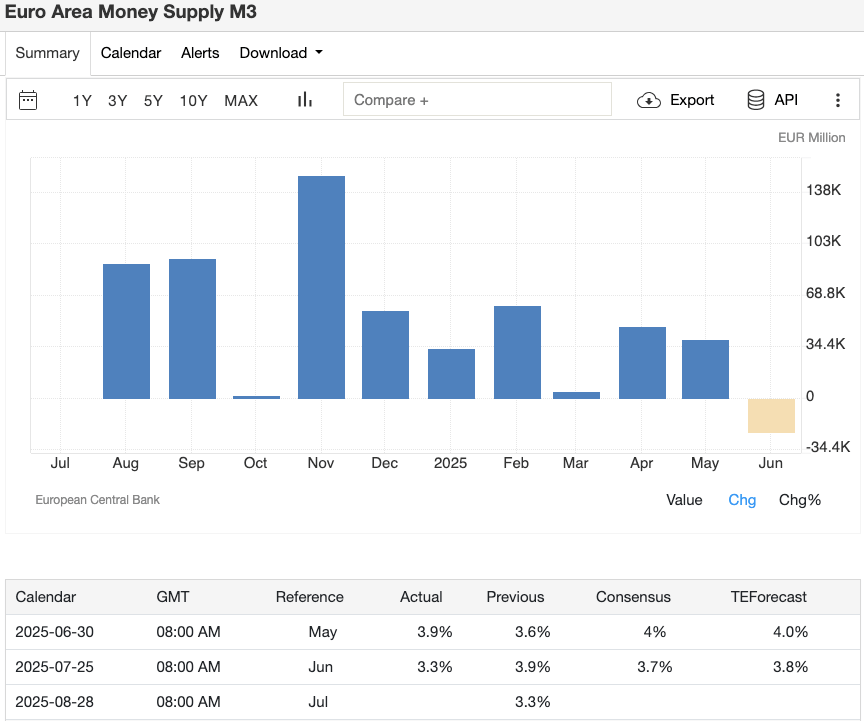Click the column chart style icon
The height and width of the screenshot is (721, 864).
point(304,99)
